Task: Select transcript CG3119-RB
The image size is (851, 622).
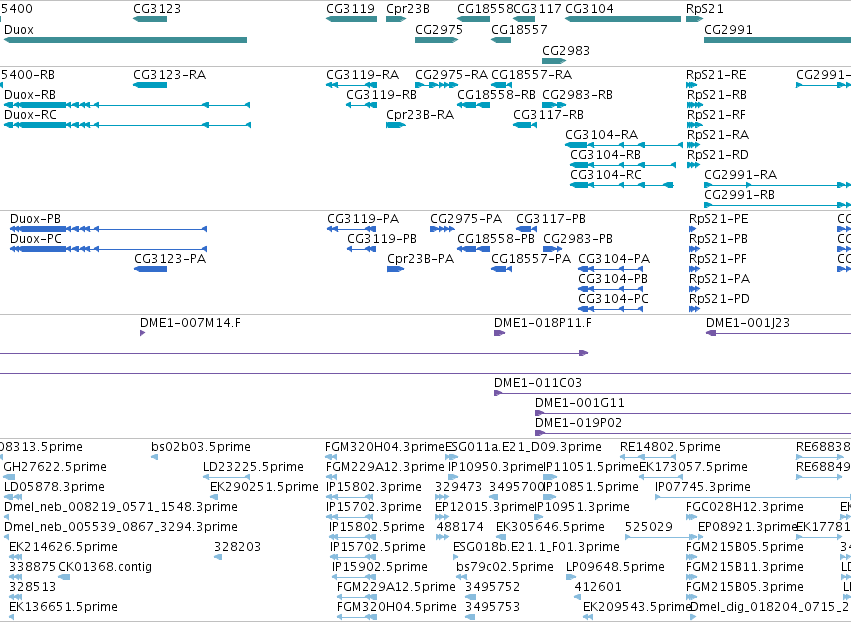Action: 382,95
